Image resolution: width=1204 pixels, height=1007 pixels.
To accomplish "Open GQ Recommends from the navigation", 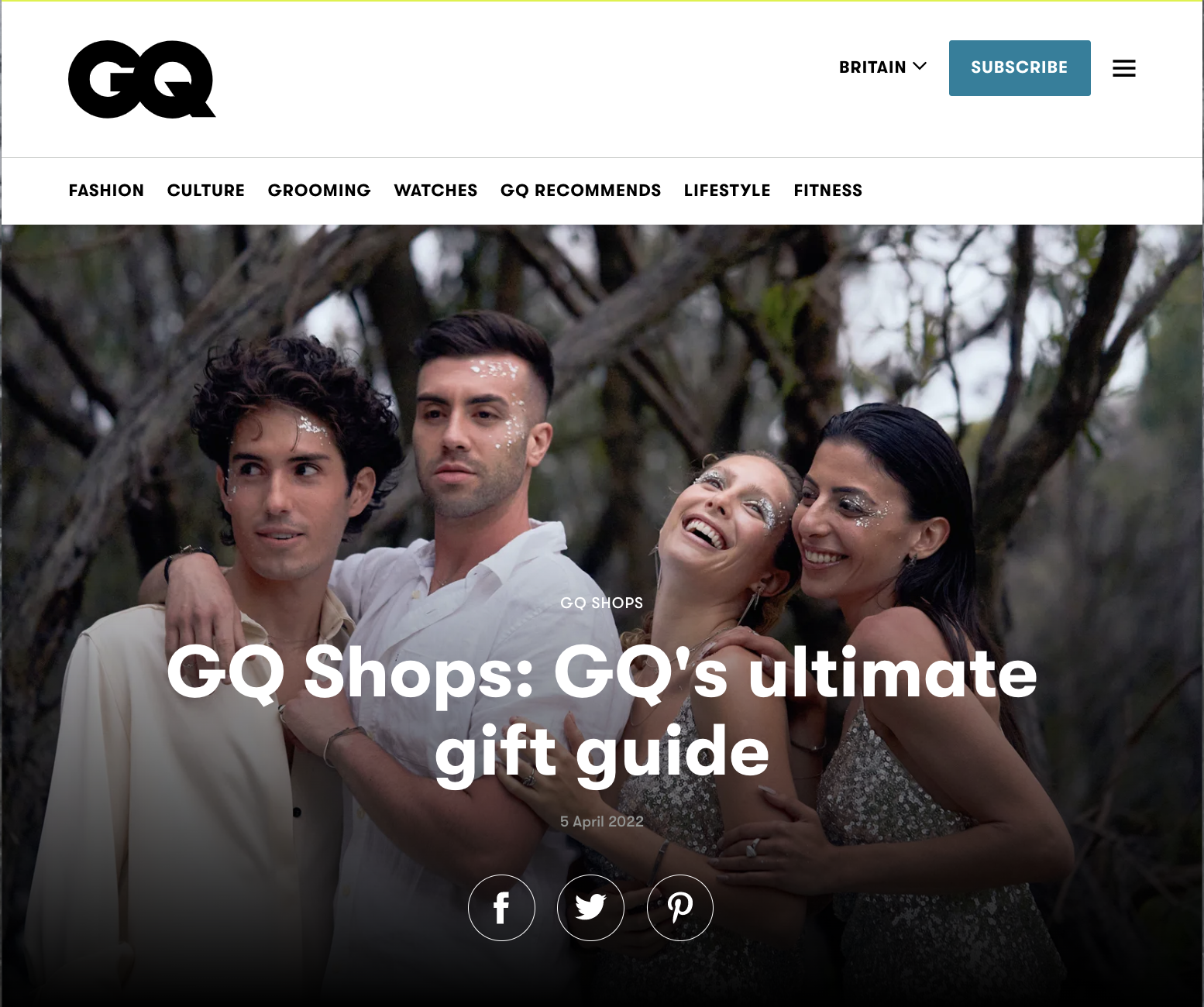I will tap(581, 191).
